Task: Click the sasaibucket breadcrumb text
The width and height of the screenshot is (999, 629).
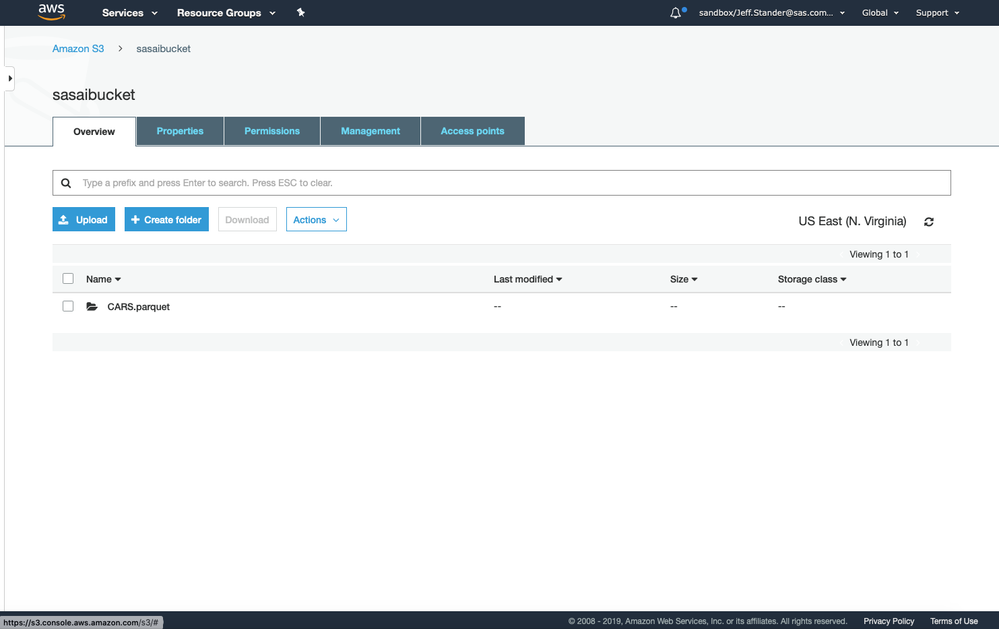Action: click(163, 48)
